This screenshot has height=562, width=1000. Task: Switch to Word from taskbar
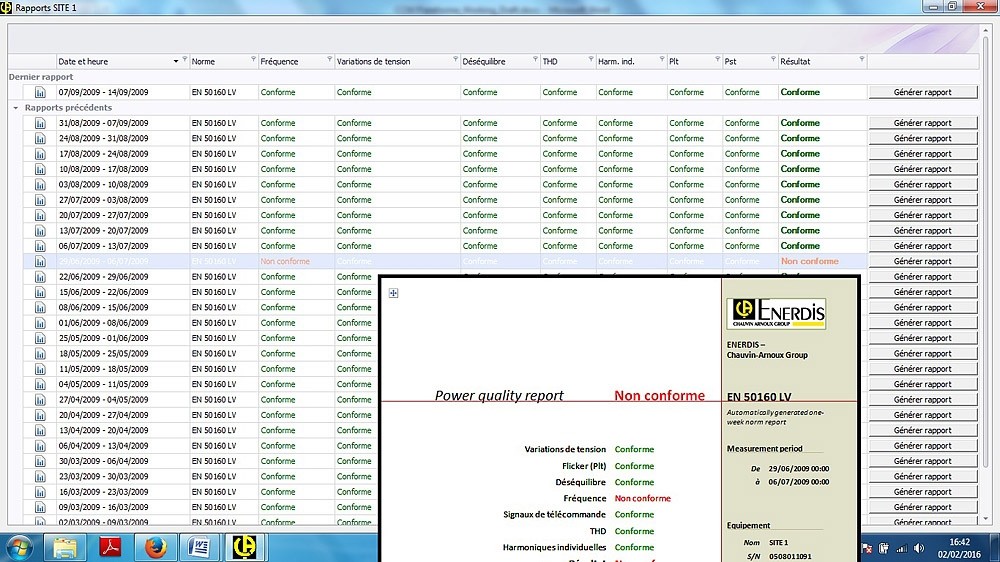200,547
